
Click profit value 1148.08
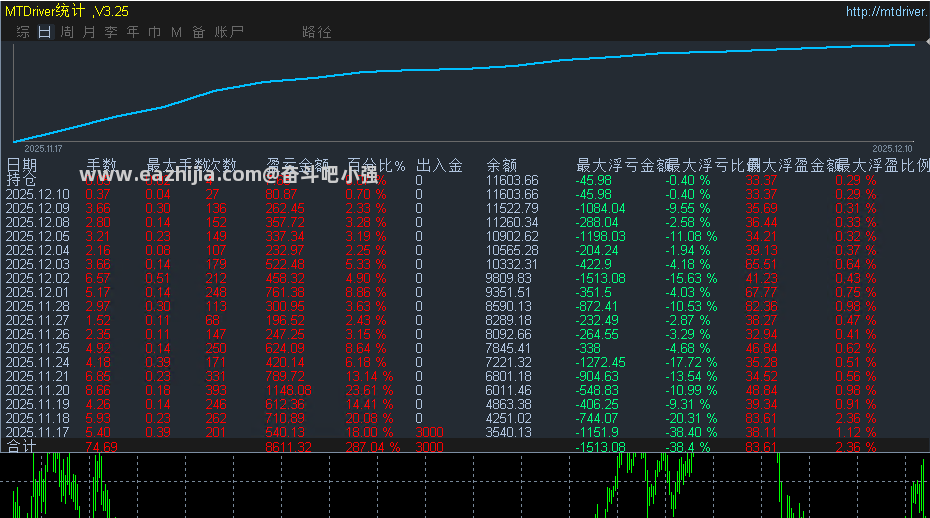tap(288, 390)
